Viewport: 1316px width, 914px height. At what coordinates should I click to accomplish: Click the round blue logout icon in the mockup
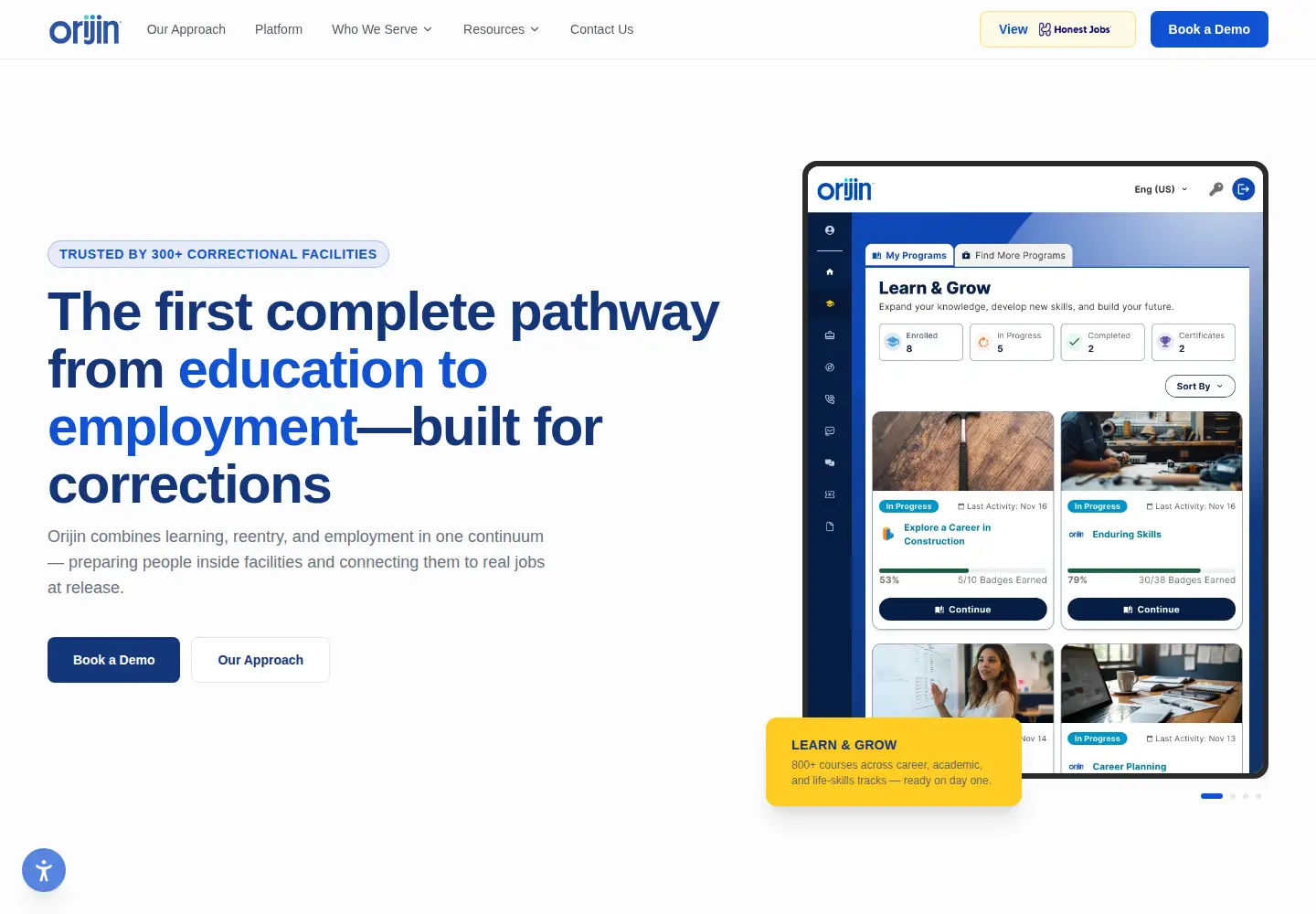(1243, 189)
